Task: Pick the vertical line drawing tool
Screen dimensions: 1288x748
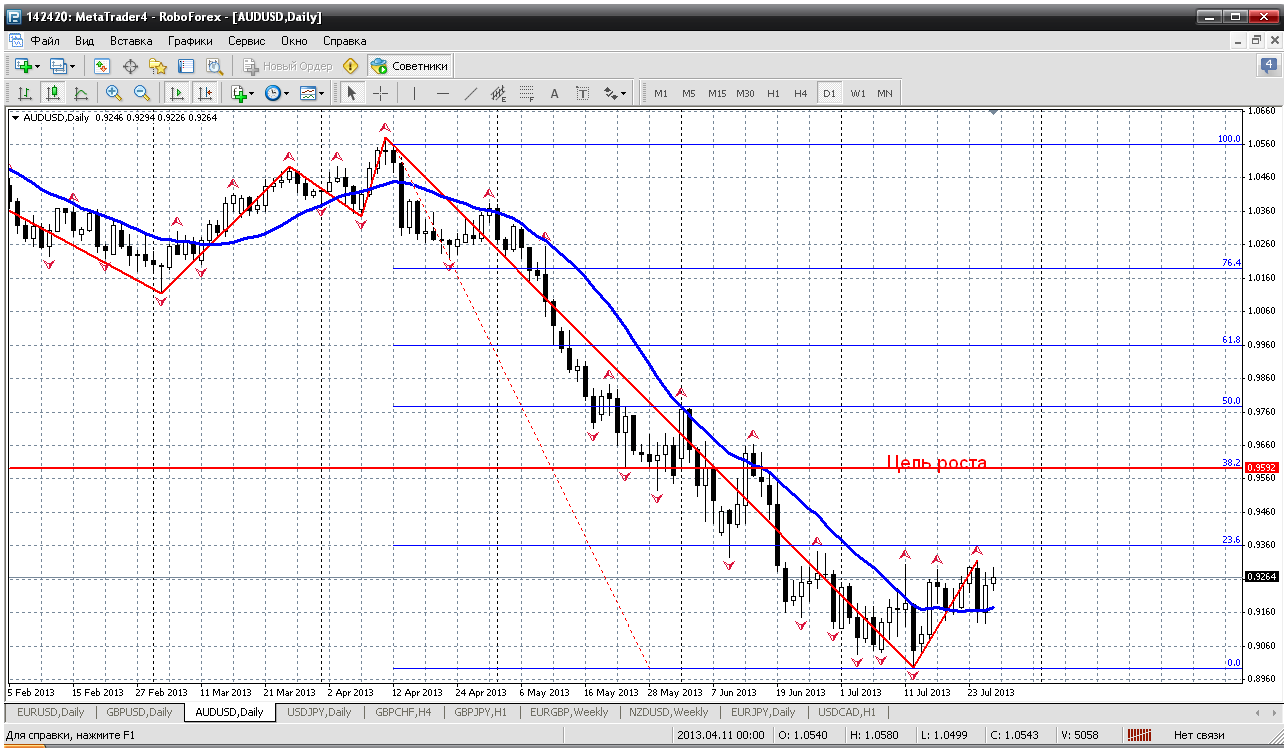Action: coord(414,93)
